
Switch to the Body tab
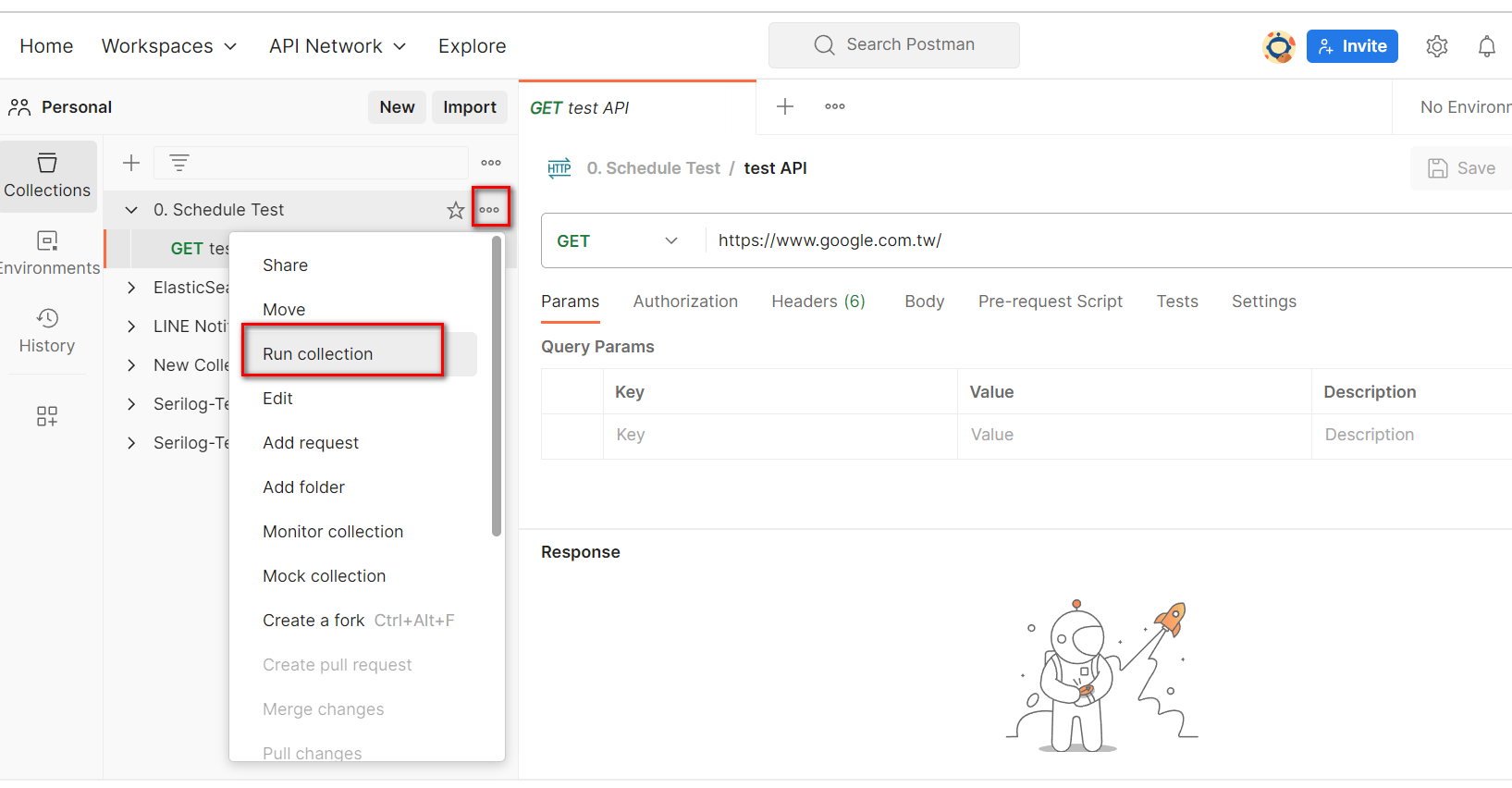click(924, 302)
